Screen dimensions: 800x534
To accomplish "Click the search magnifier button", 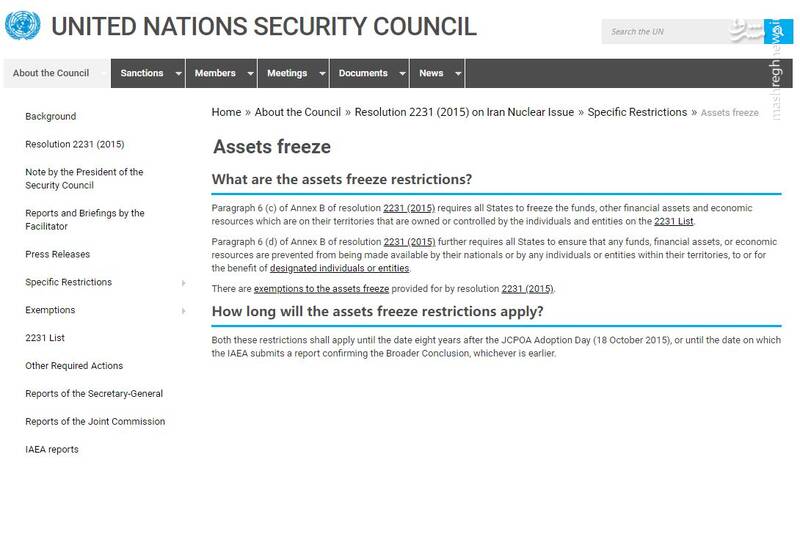I will pos(778,32).
